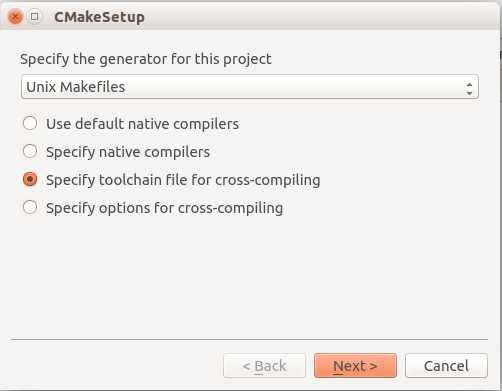
Task: Proceed with the Next > button
Action: (355, 366)
